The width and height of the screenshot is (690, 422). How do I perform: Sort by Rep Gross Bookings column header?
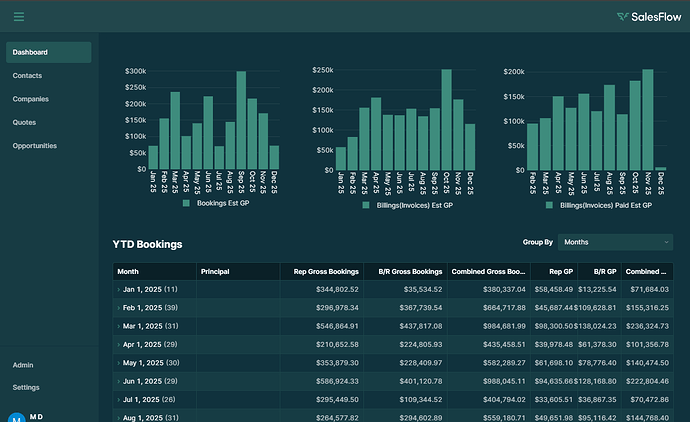(x=326, y=271)
